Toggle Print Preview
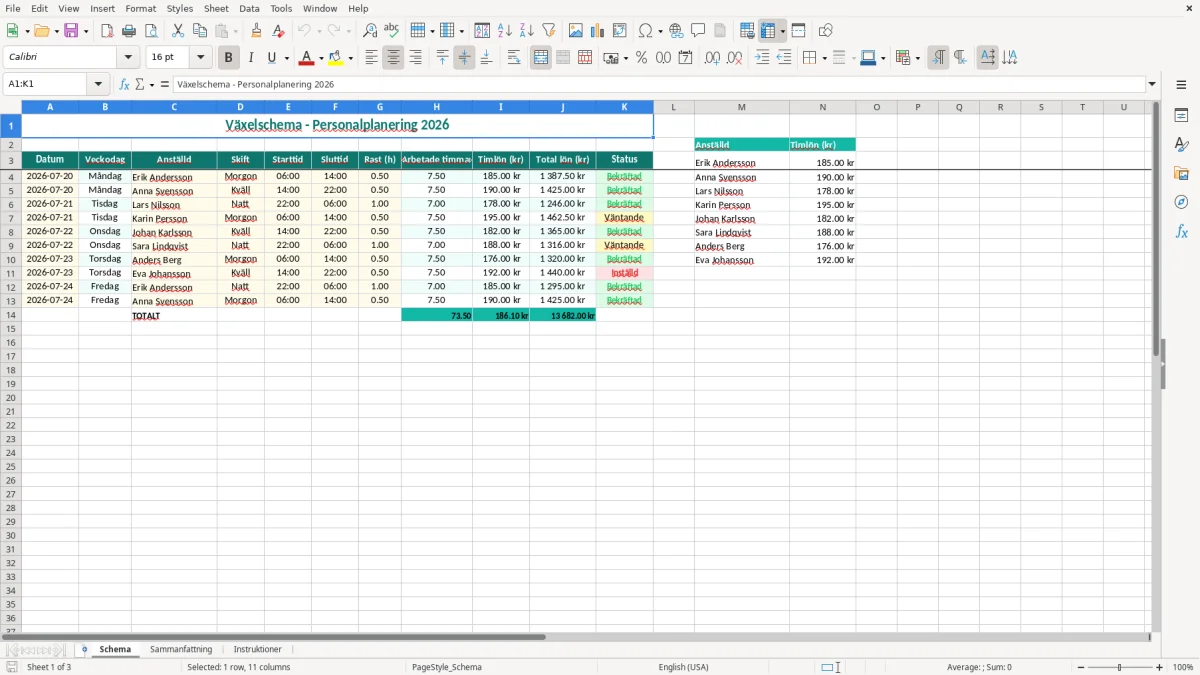The height and width of the screenshot is (675, 1200). 151,31
